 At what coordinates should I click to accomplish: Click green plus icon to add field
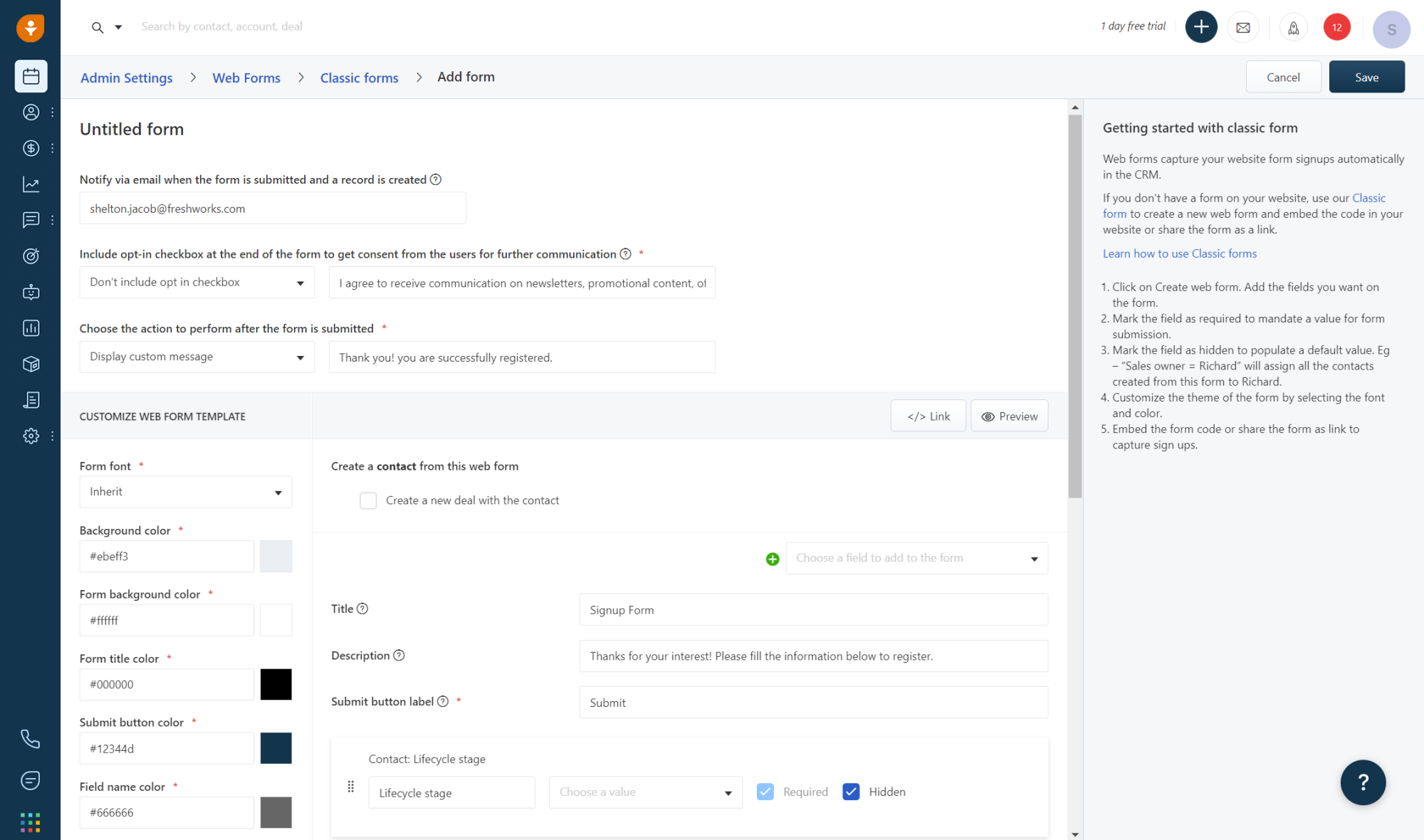click(x=773, y=559)
